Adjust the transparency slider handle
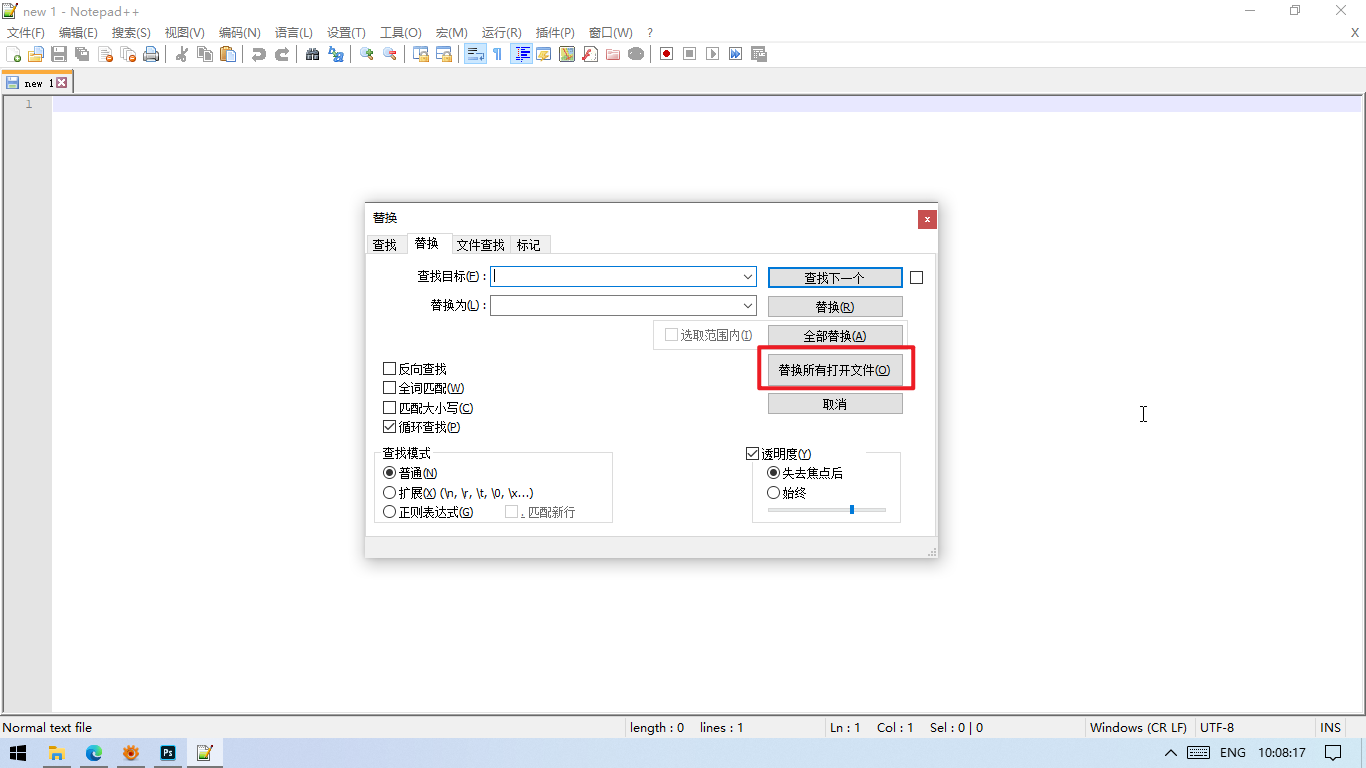The width and height of the screenshot is (1366, 768). (852, 510)
